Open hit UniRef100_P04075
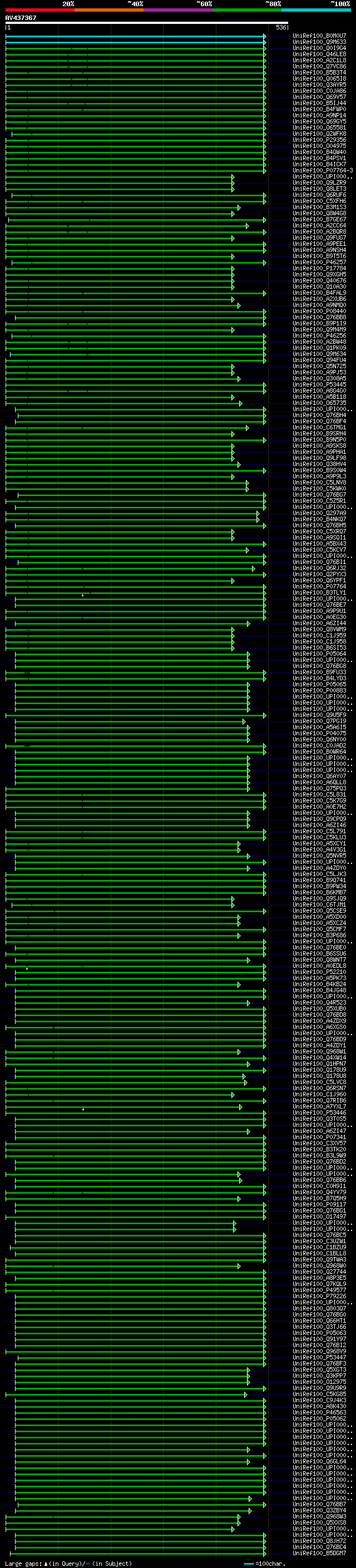356x1568 pixels. (319, 734)
